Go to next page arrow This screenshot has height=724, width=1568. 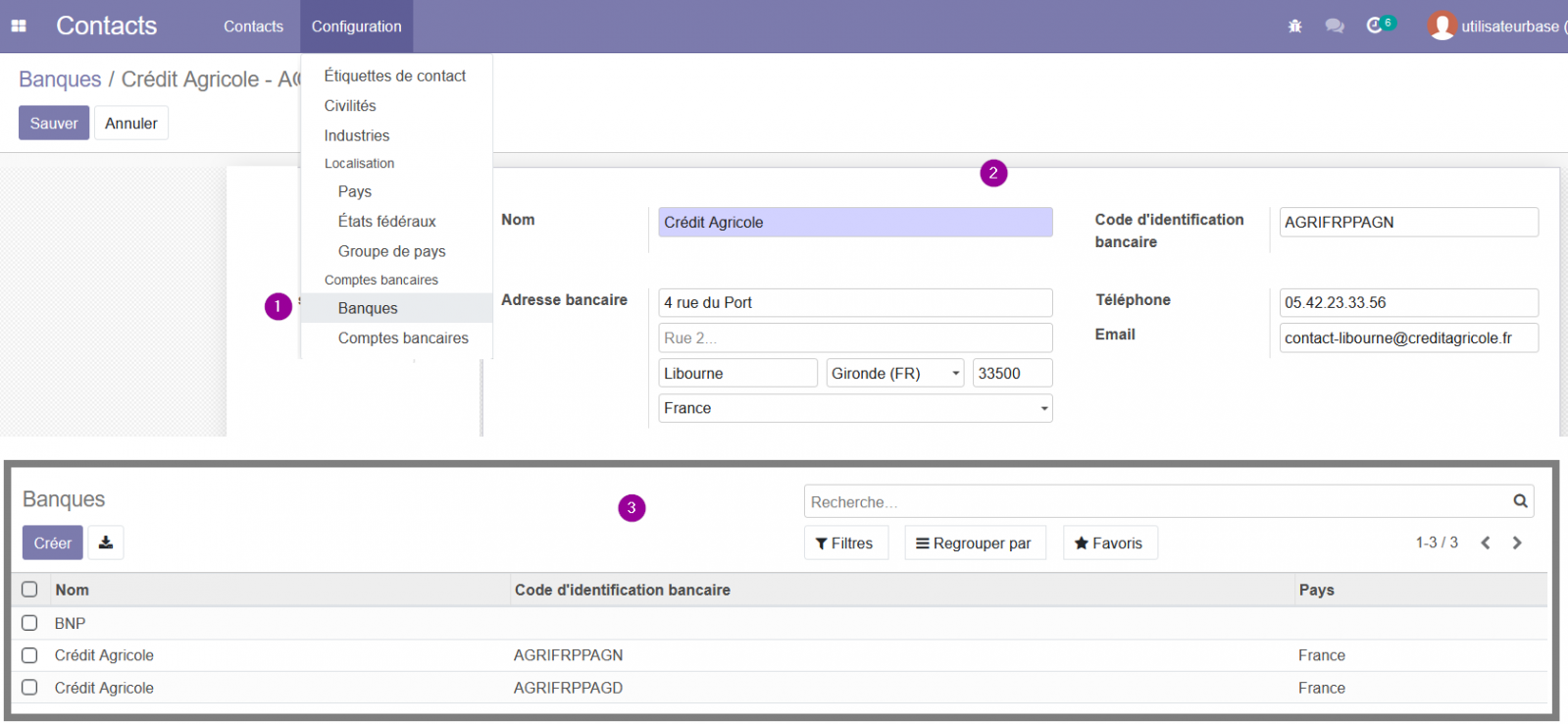point(1517,543)
